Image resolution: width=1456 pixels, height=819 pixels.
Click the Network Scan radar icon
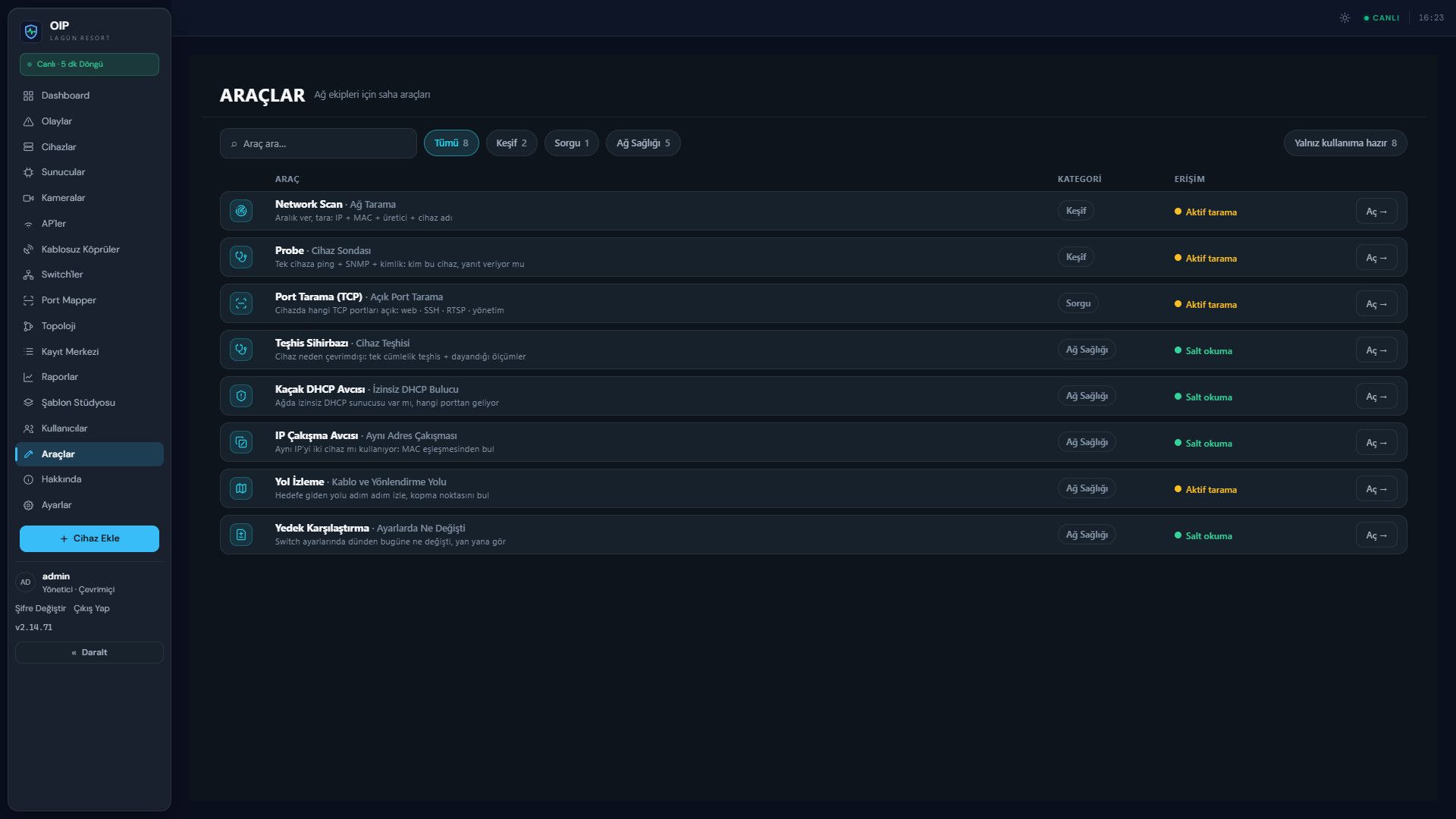[241, 211]
